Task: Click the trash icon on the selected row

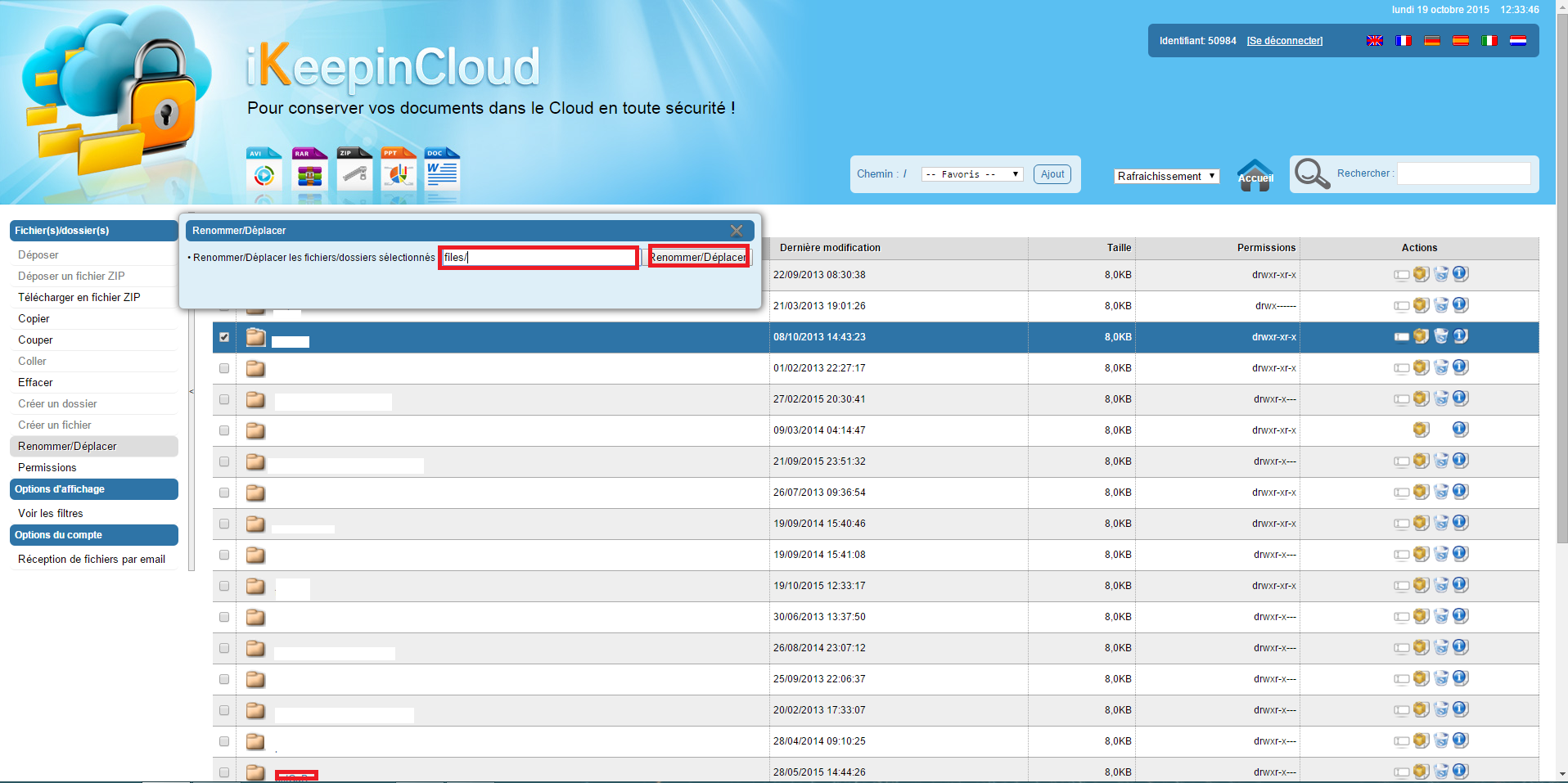Action: [x=1441, y=336]
